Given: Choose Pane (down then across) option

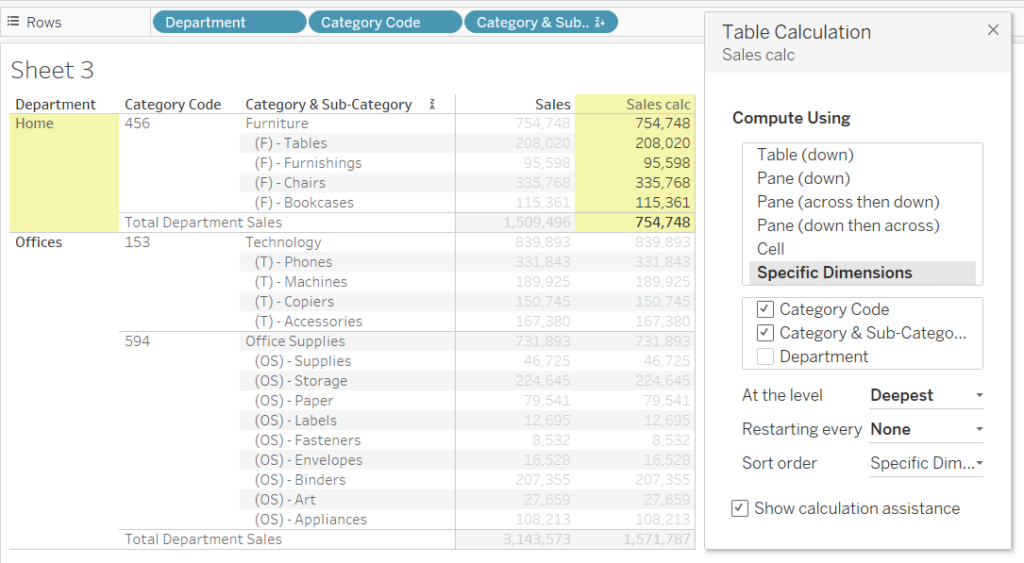Looking at the screenshot, I should point(848,225).
